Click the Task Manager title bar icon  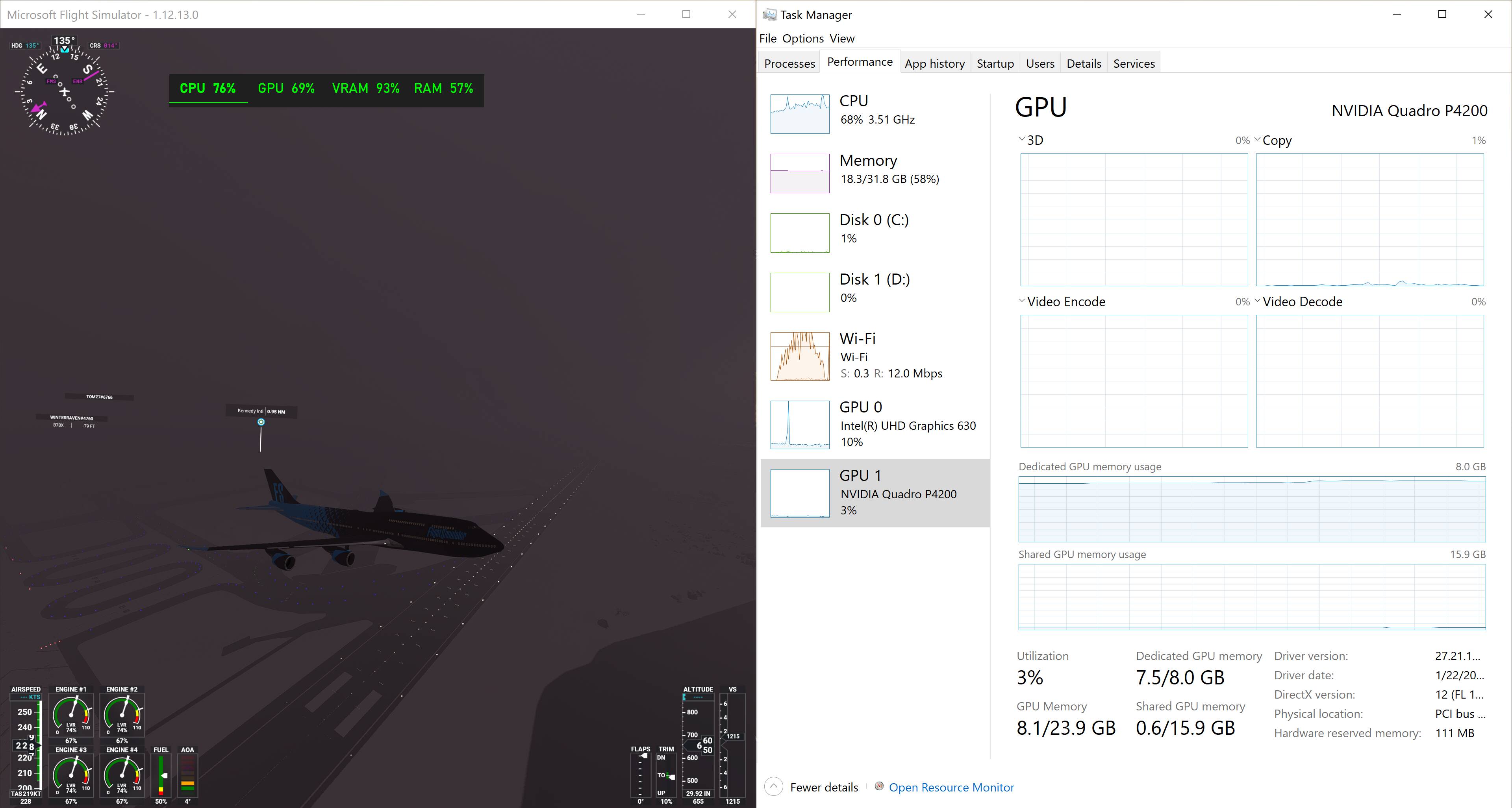click(x=769, y=15)
